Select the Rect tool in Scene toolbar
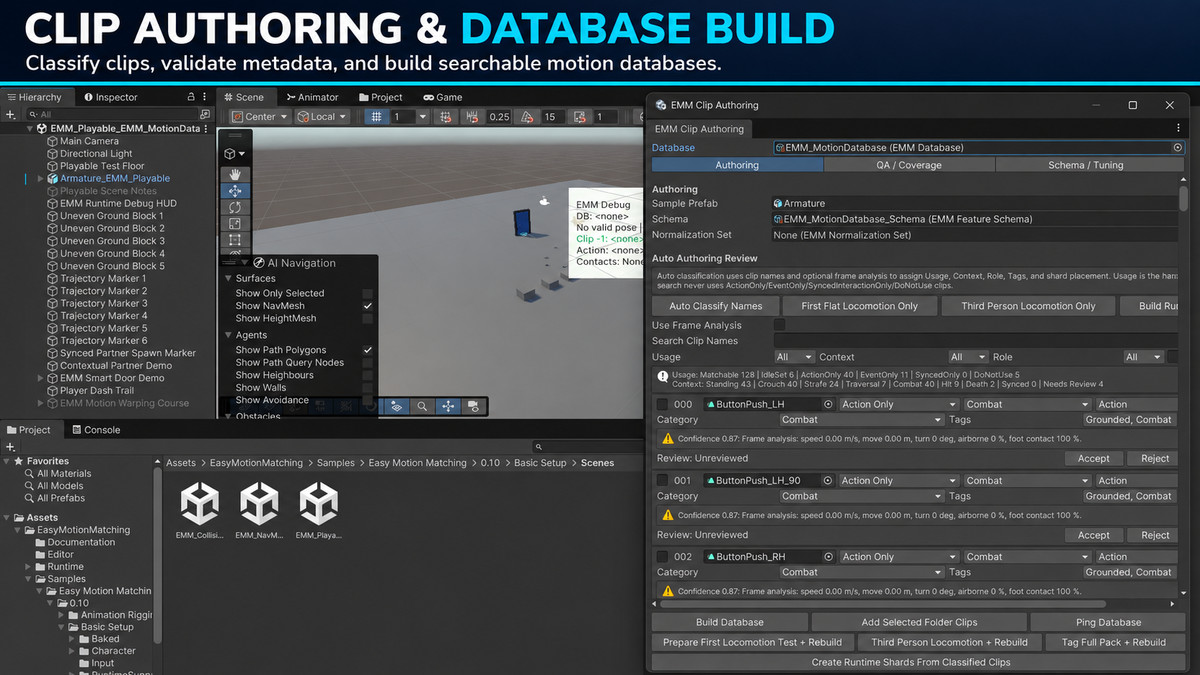The width and height of the screenshot is (1200, 675). click(x=235, y=240)
